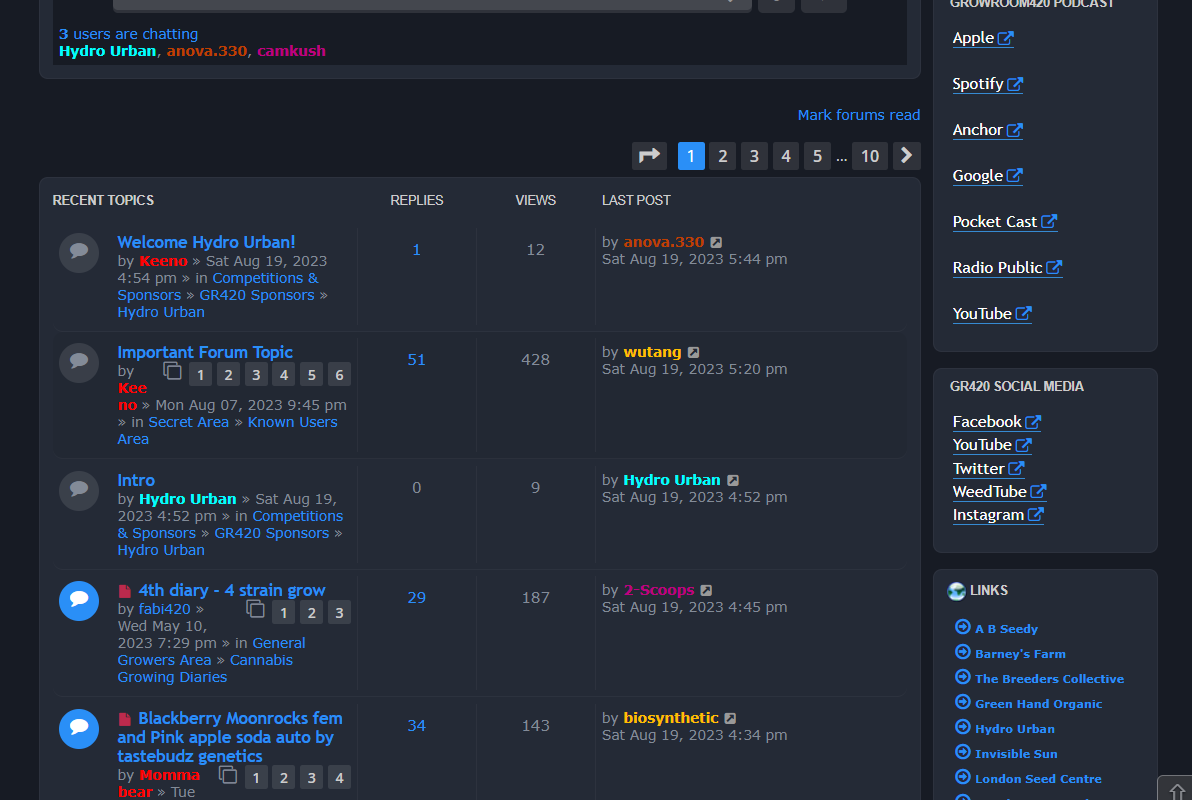Click unread topic icon for 4th diary
Screen dimensions: 1192x800
pyautogui.click(x=79, y=601)
